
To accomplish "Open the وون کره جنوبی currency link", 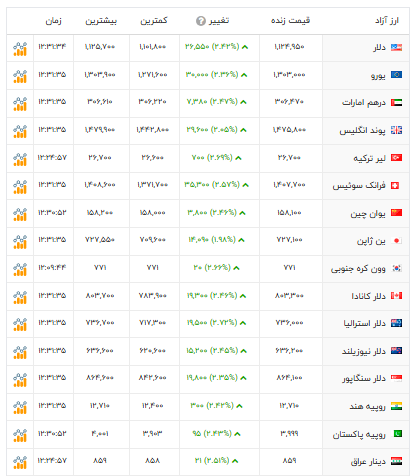I will coord(358,269).
